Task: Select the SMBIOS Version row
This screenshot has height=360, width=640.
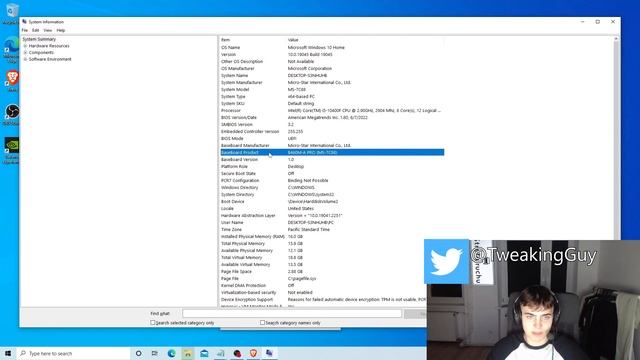Action: point(332,124)
